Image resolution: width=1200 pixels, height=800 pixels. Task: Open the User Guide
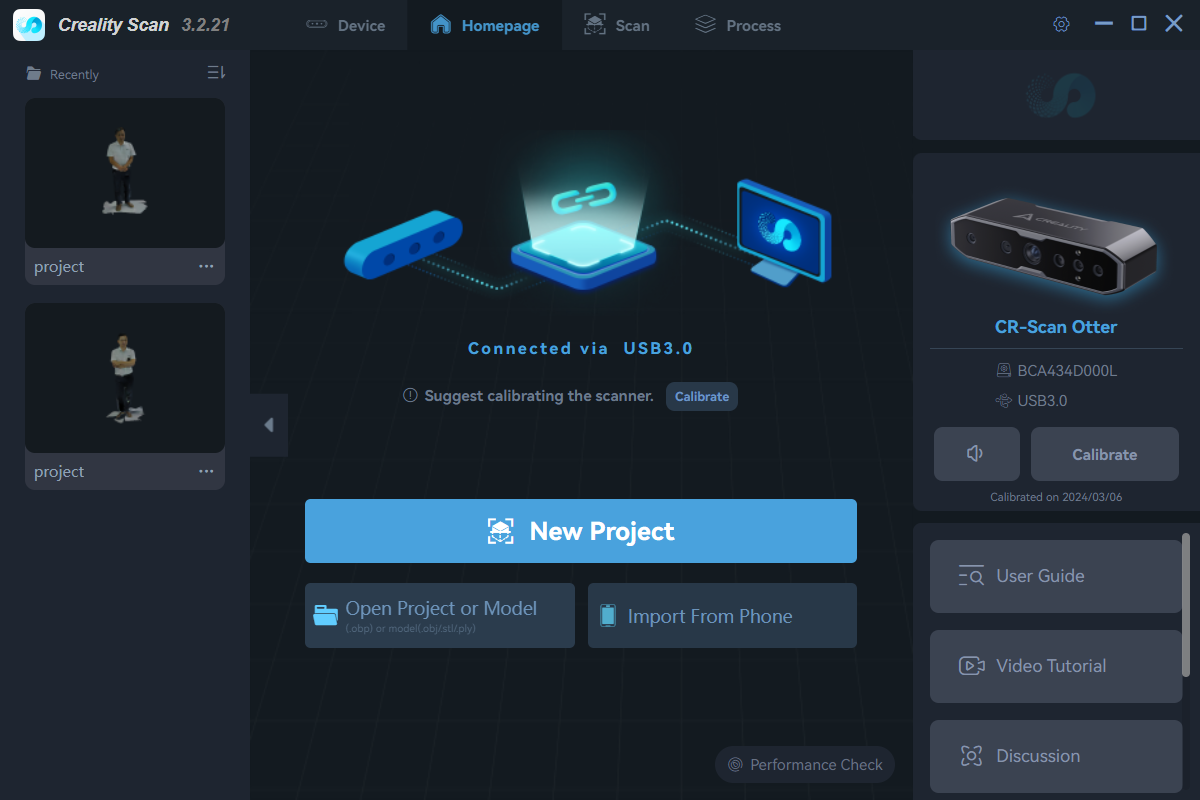pyautogui.click(x=1056, y=576)
